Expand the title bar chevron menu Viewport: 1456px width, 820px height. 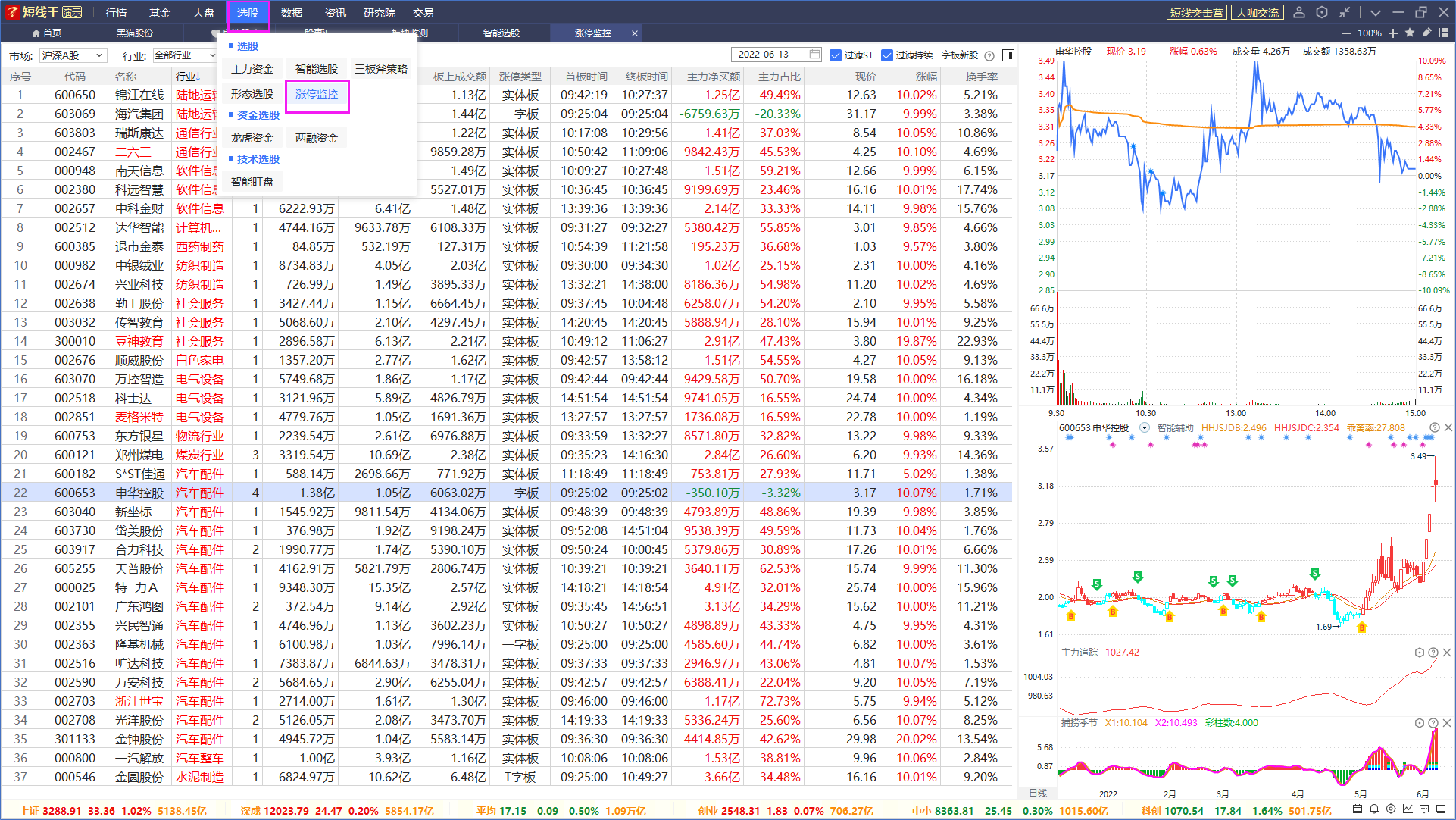[x=1376, y=12]
